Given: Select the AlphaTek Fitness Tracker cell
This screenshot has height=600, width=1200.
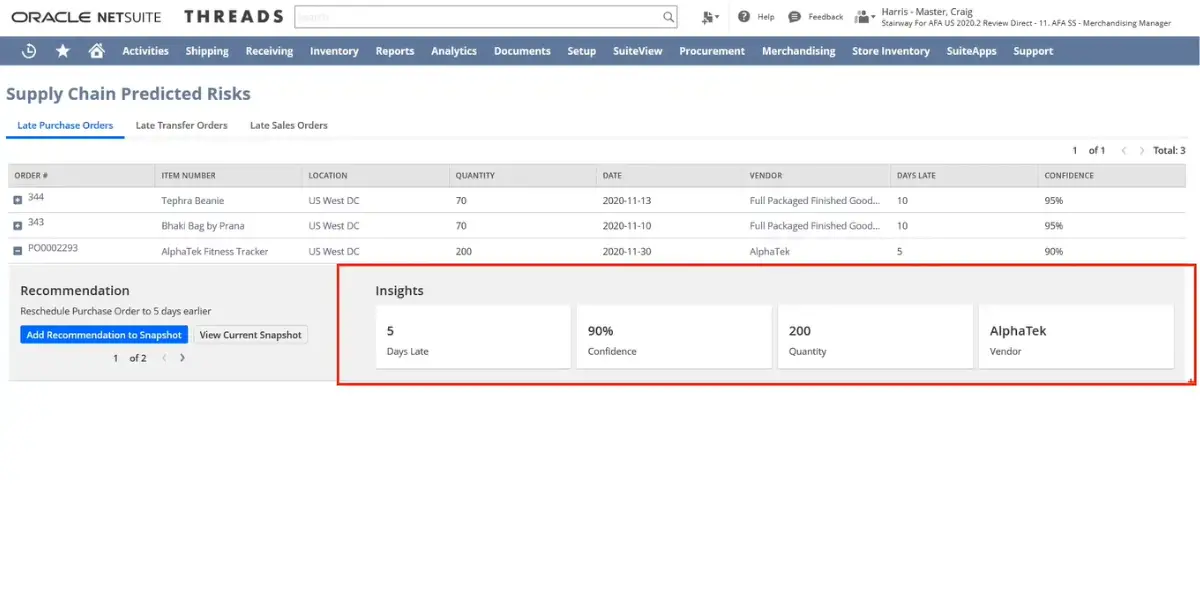Looking at the screenshot, I should [x=215, y=252].
